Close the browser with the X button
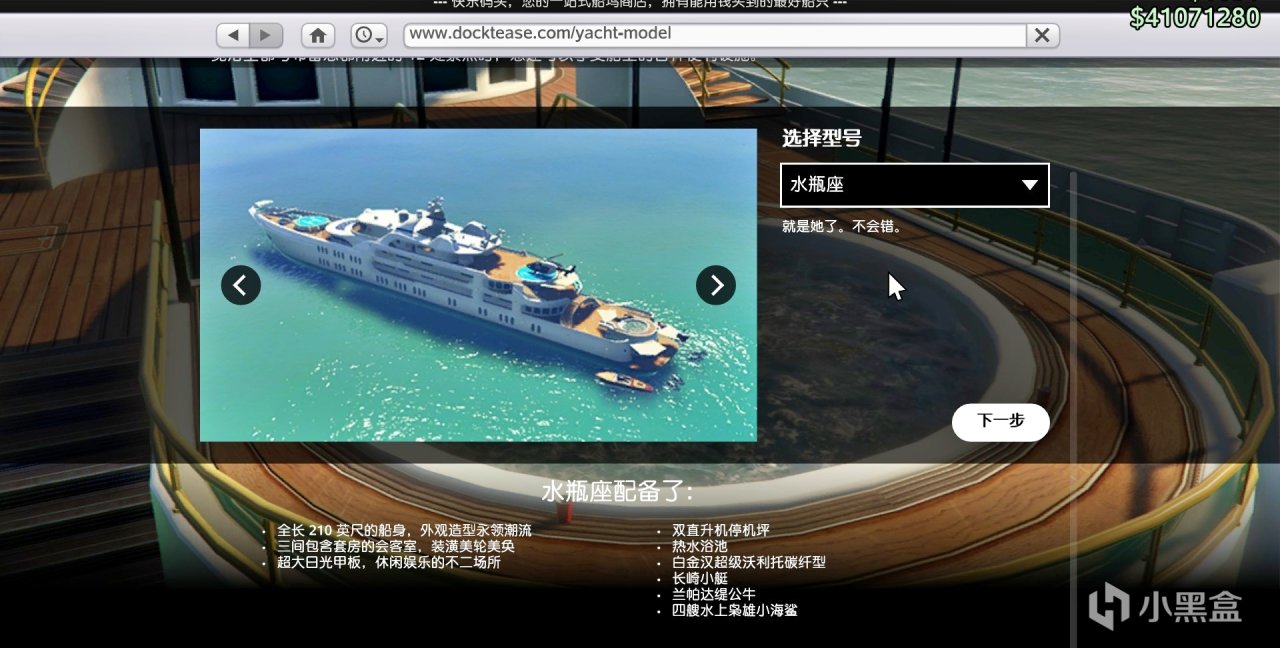Image resolution: width=1280 pixels, height=648 pixels. [x=1042, y=35]
